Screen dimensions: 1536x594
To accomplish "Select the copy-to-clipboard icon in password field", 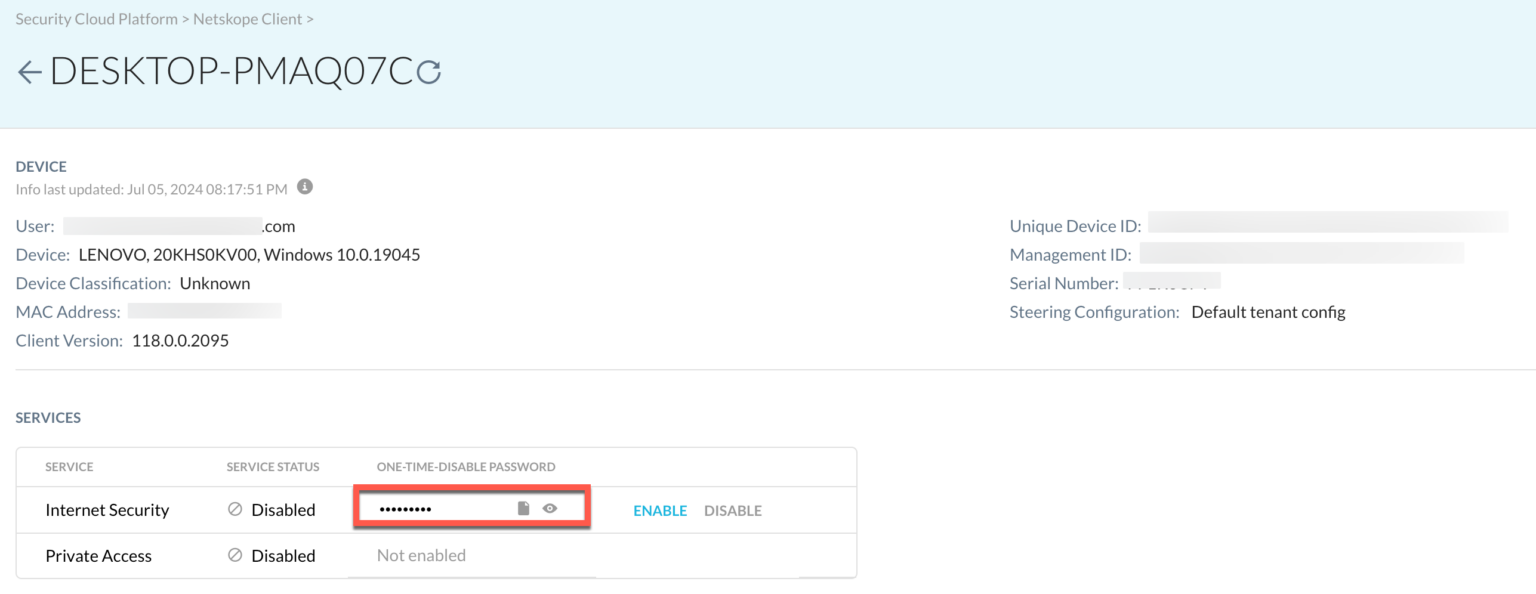I will click(x=523, y=508).
